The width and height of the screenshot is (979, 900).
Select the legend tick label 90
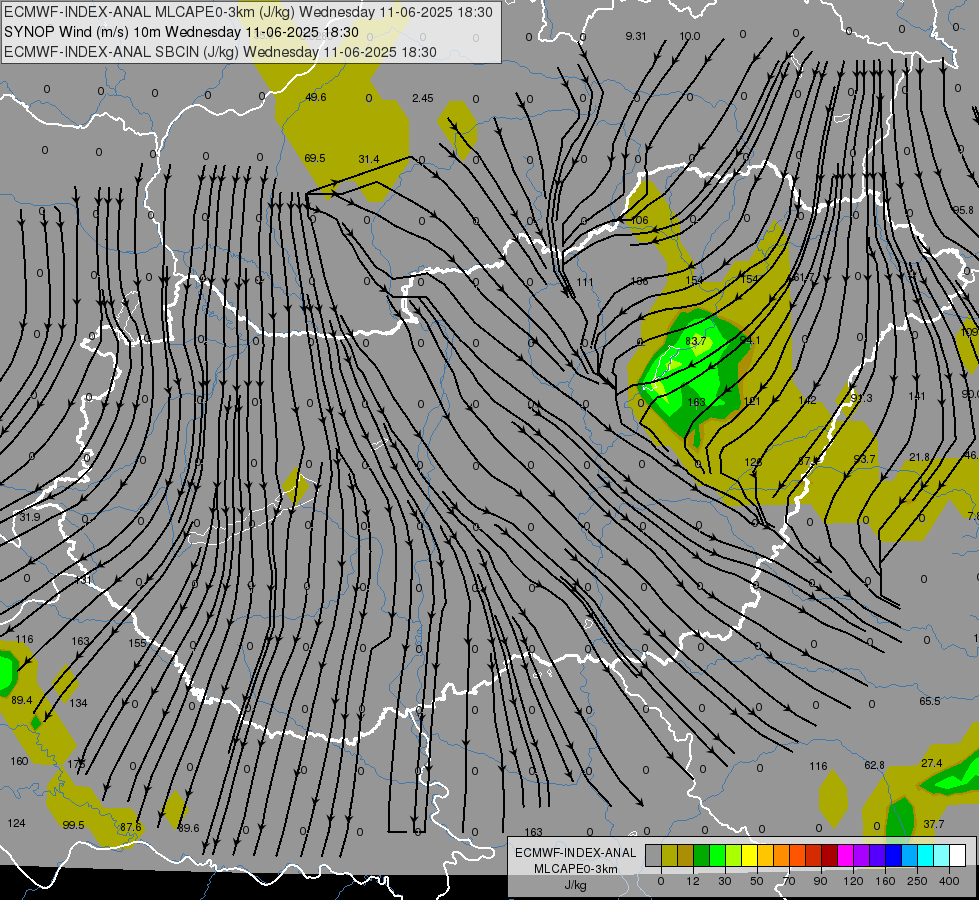(x=821, y=881)
